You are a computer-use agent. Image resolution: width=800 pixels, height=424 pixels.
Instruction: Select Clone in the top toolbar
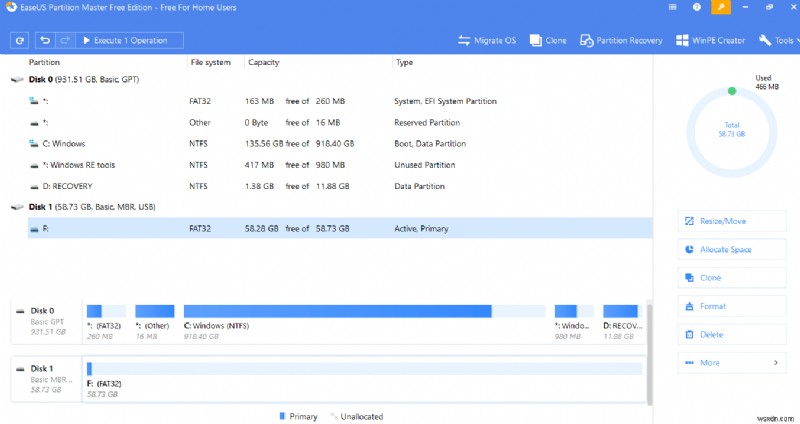click(548, 41)
